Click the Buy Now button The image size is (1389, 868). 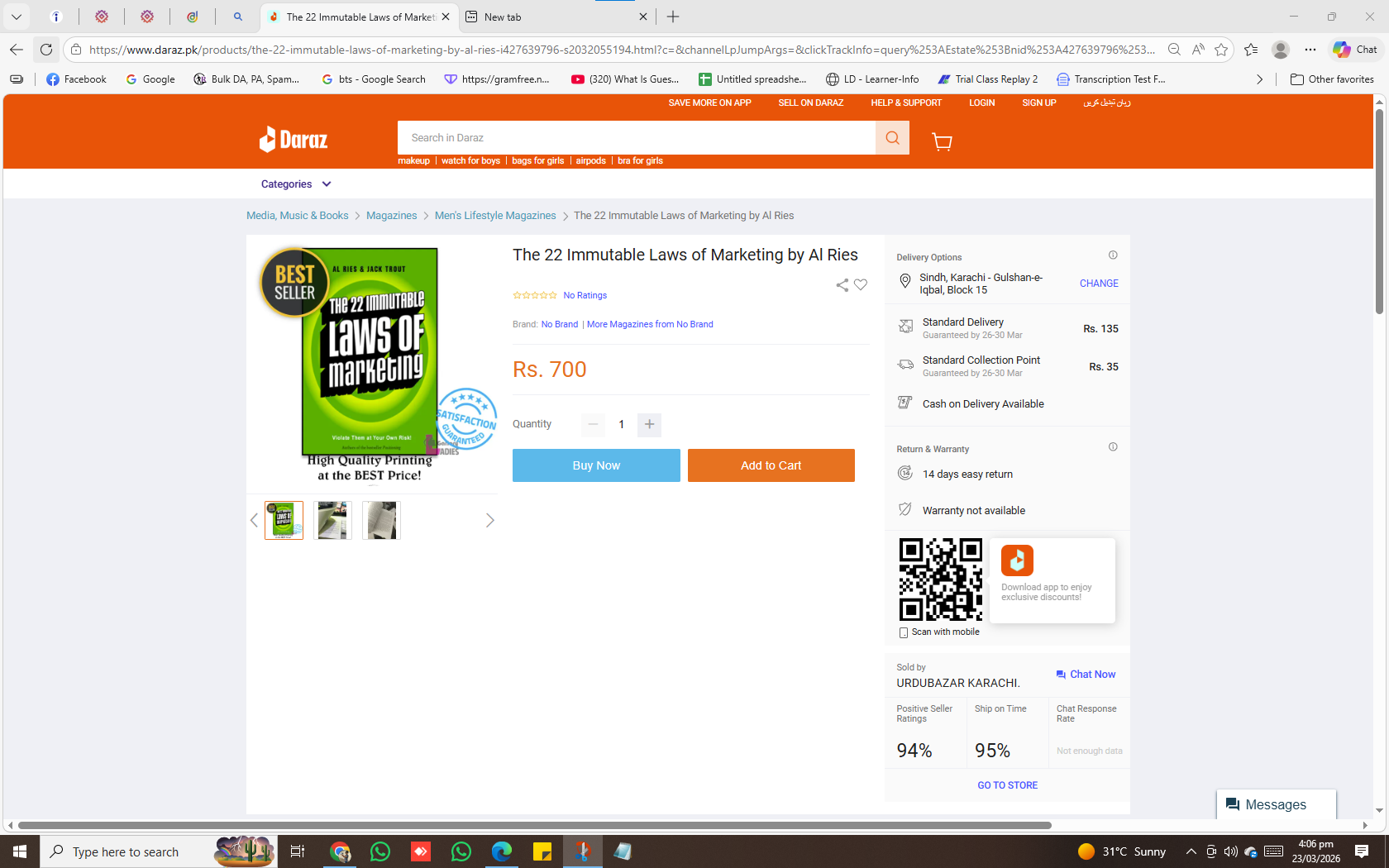tap(596, 465)
